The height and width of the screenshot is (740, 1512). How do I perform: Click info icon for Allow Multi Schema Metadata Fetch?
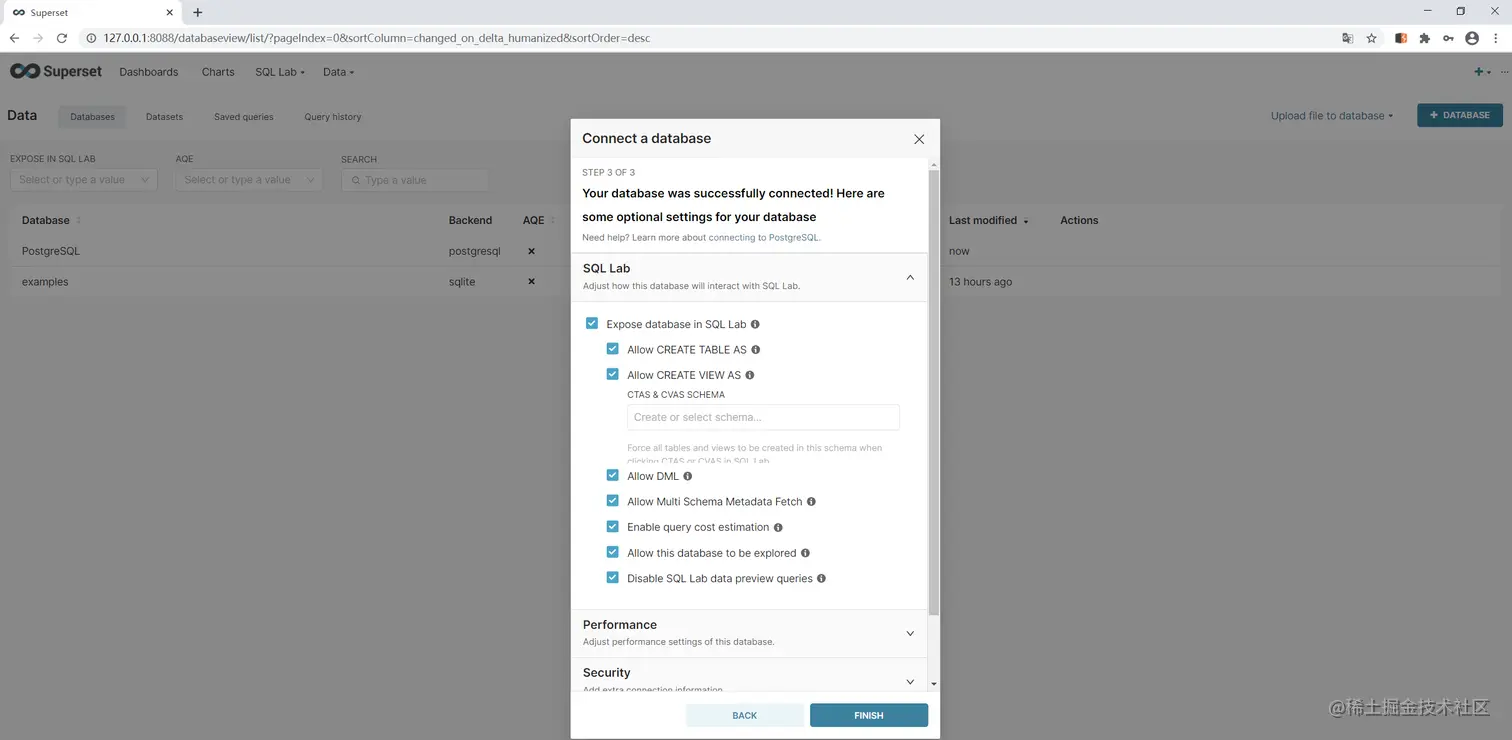point(811,502)
